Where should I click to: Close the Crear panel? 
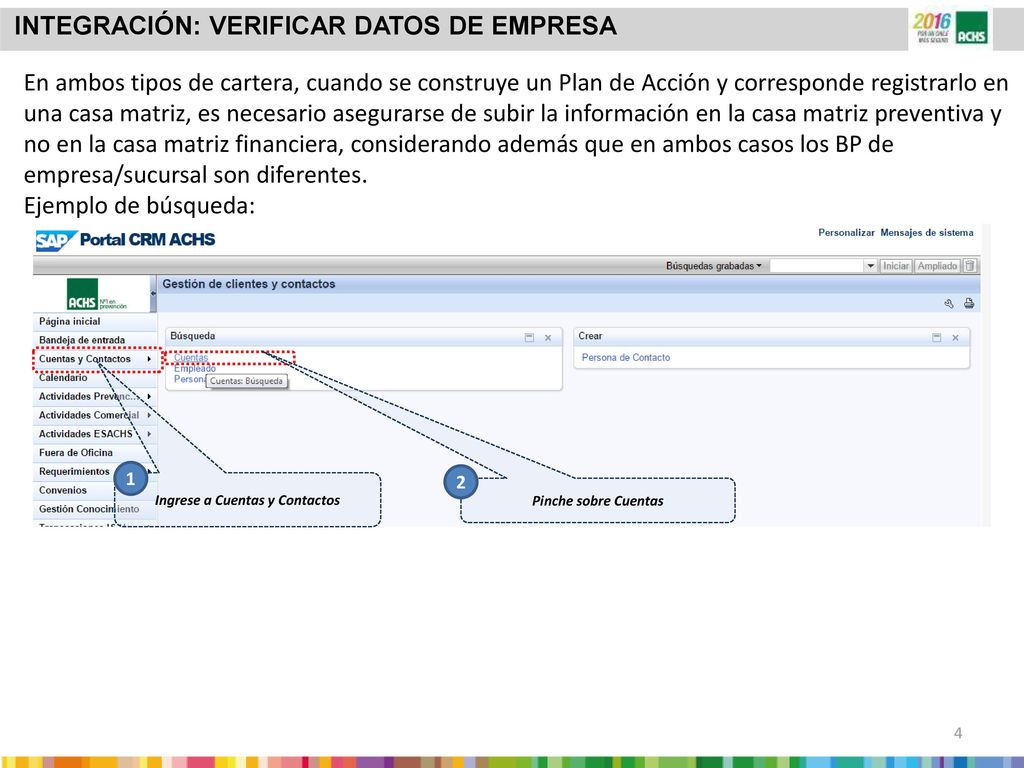(955, 338)
